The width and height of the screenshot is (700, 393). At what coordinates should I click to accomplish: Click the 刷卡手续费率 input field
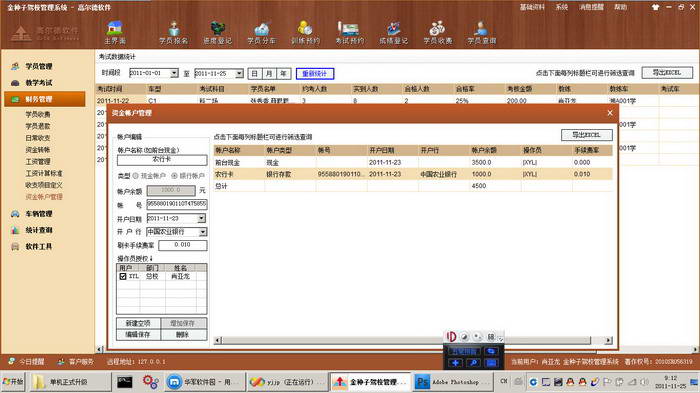(x=183, y=245)
